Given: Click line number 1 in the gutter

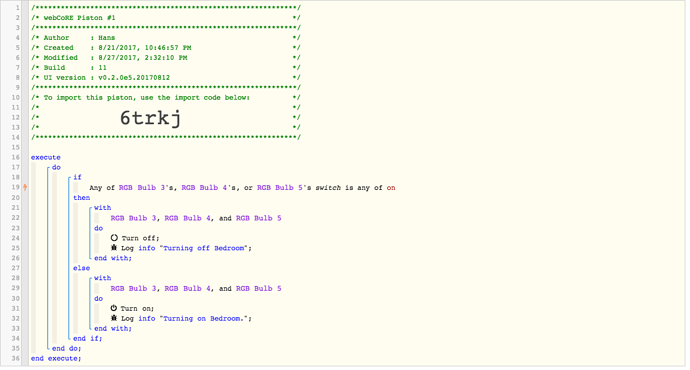Looking at the screenshot, I should pos(18,7).
